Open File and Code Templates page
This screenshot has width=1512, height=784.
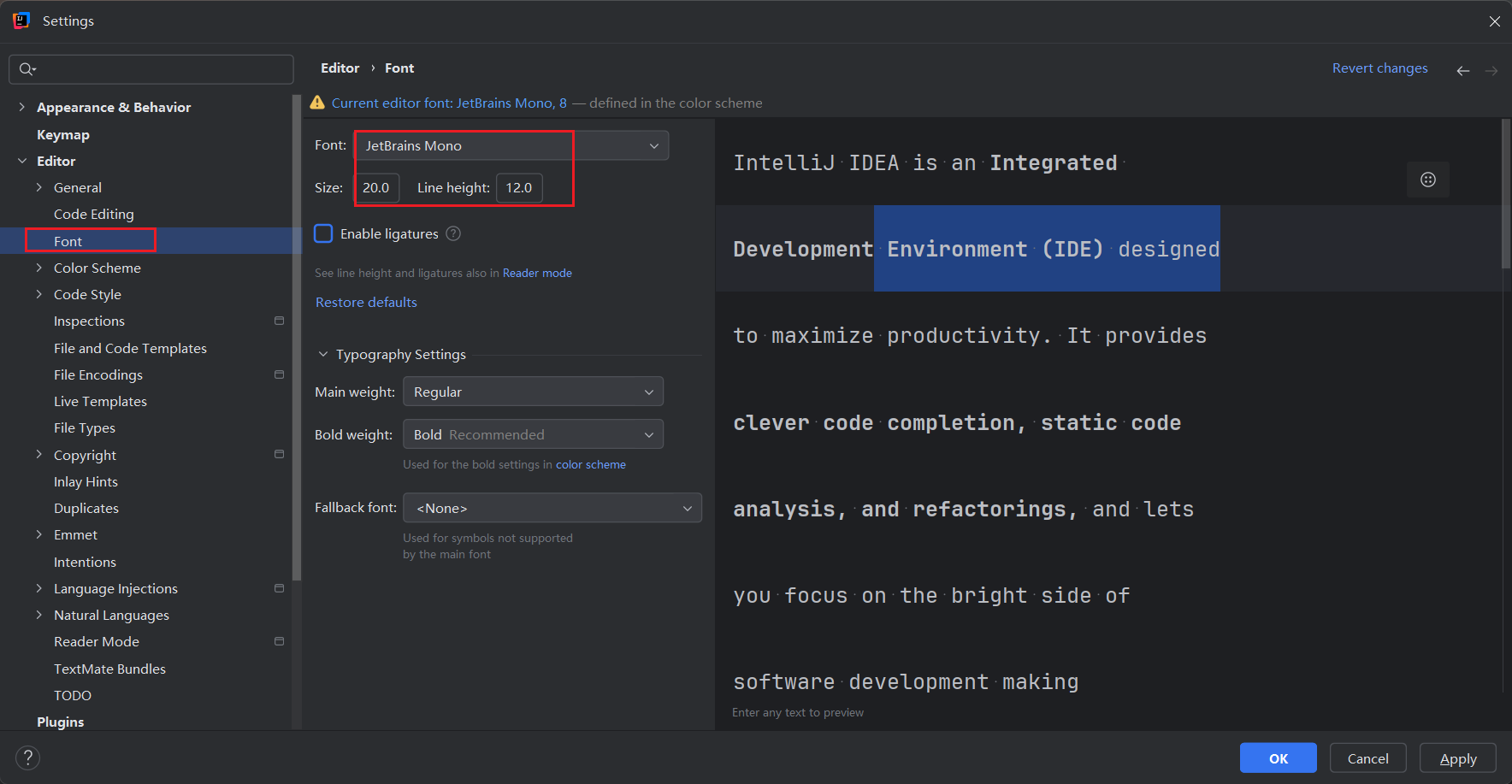click(x=130, y=348)
